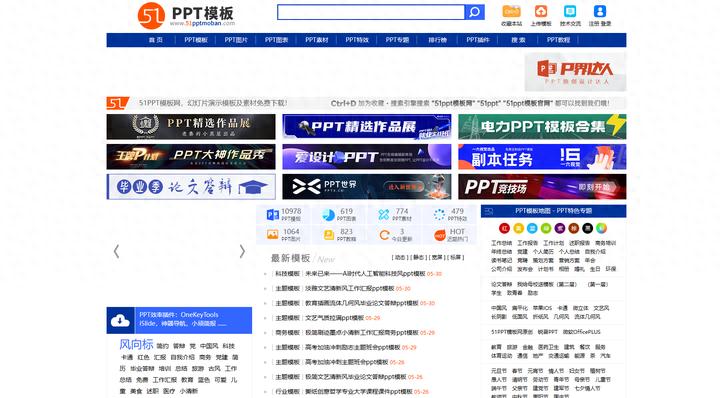Open PPT插件 in the navigation bar
The image size is (720, 398).
(478, 40)
